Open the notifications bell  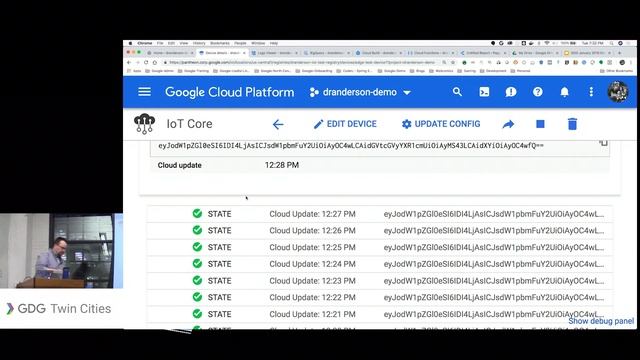(x=564, y=92)
